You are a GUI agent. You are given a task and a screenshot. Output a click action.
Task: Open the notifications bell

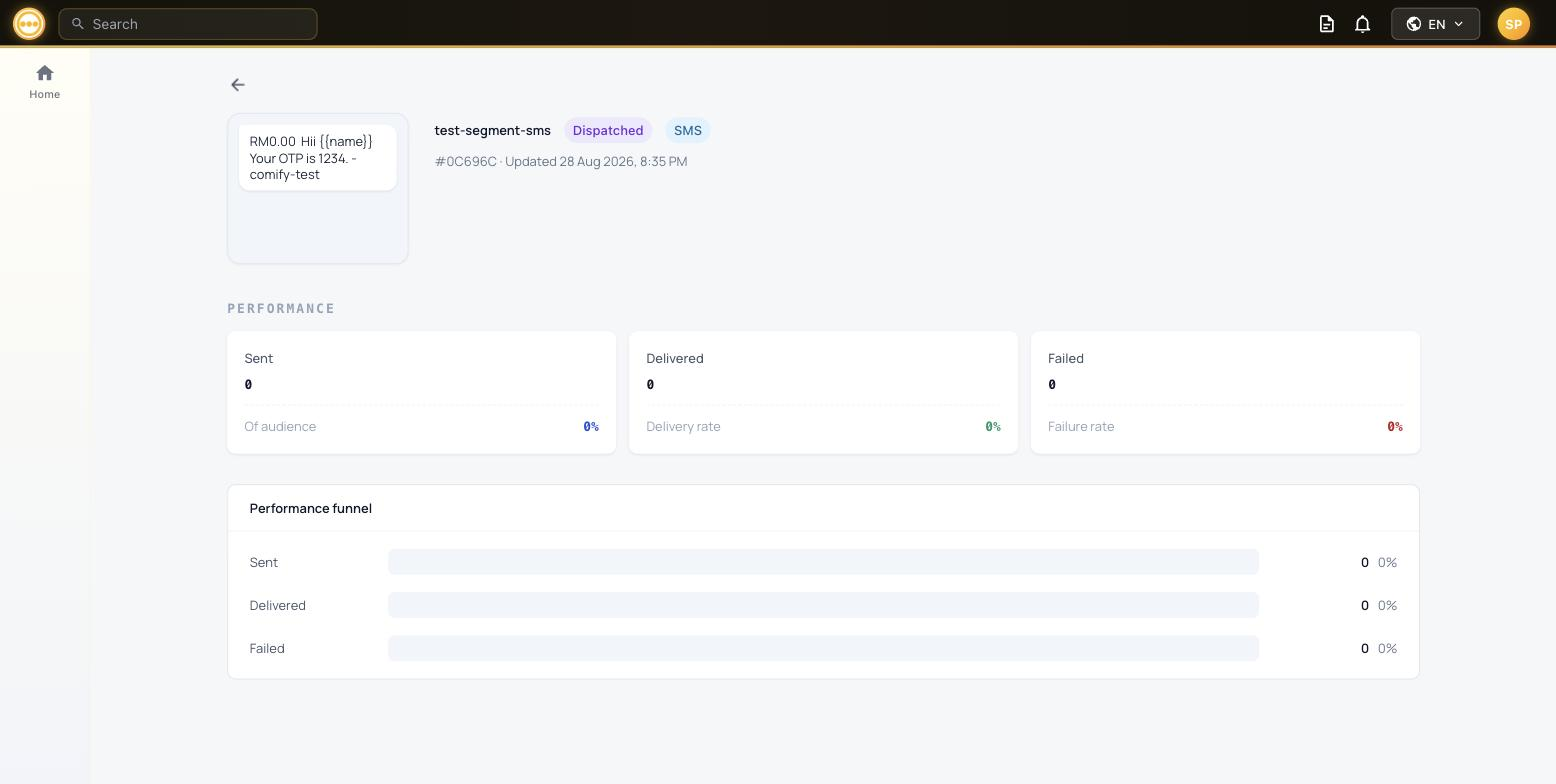click(1362, 24)
